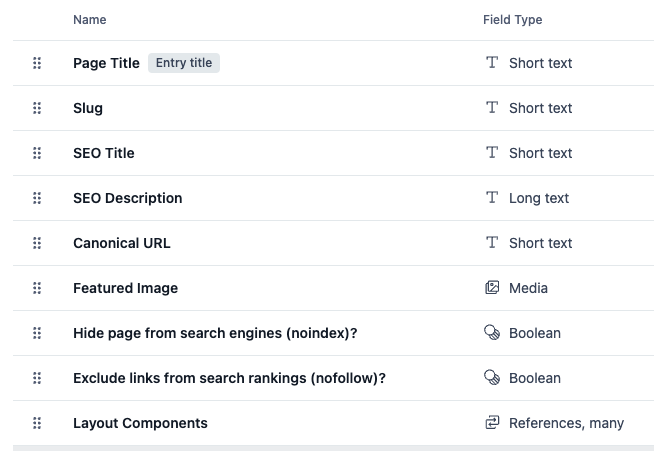The height and width of the screenshot is (451, 654).
Task: Select the Canonical URL field
Action: [121, 243]
